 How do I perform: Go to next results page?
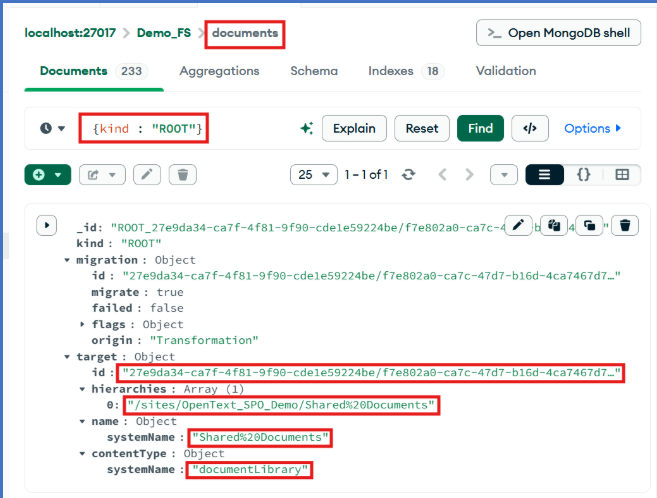(470, 175)
